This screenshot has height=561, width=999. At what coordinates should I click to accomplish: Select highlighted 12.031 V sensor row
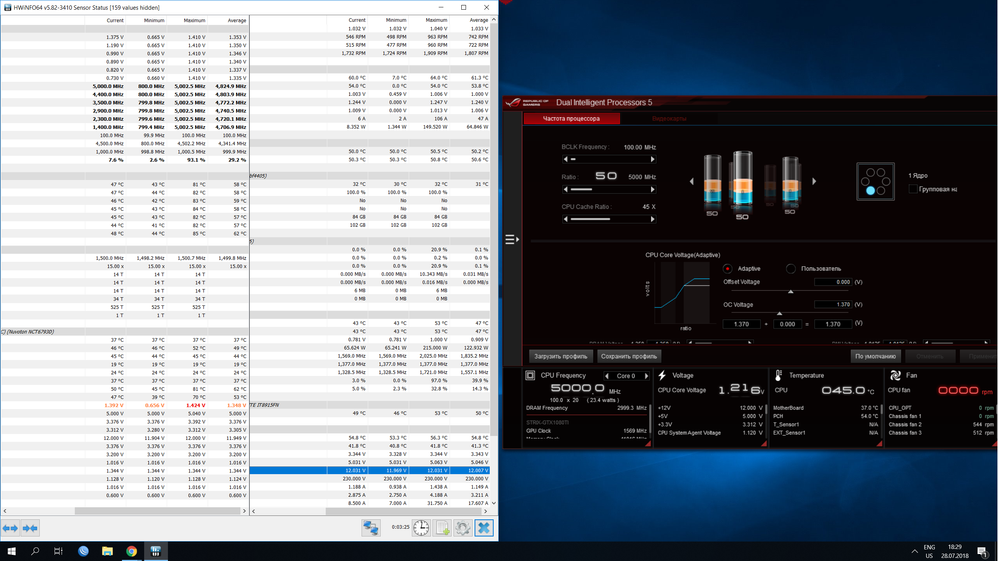[370, 471]
